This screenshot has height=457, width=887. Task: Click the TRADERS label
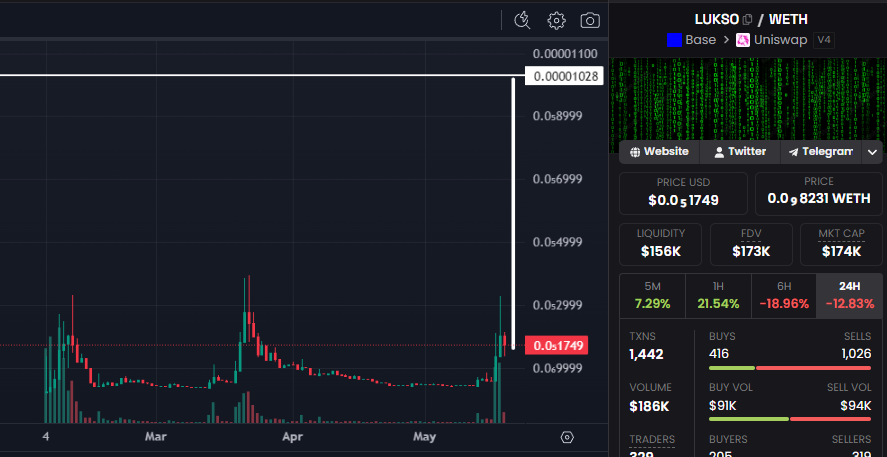coord(652,439)
